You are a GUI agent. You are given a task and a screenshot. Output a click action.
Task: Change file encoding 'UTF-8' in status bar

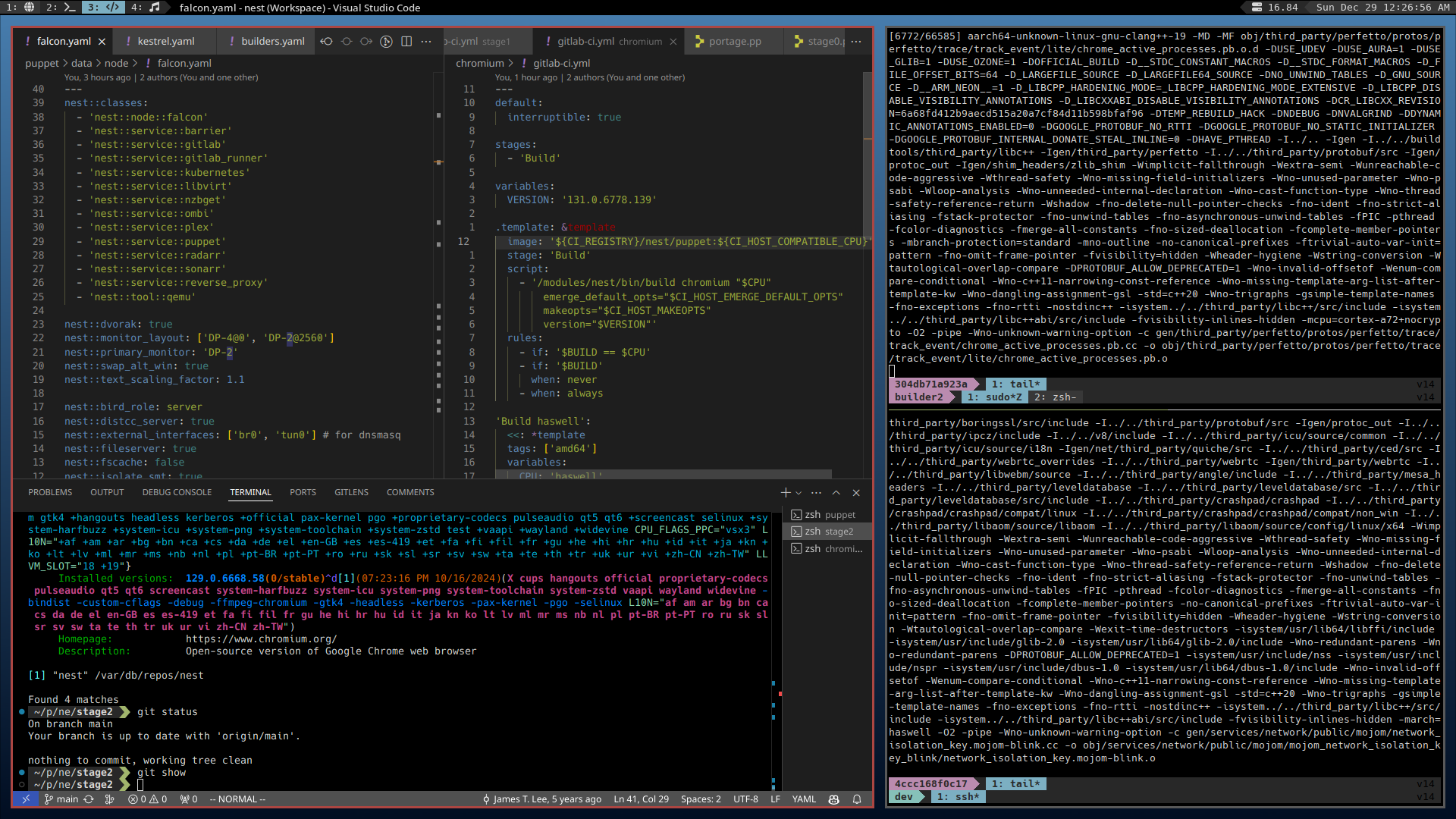click(745, 799)
